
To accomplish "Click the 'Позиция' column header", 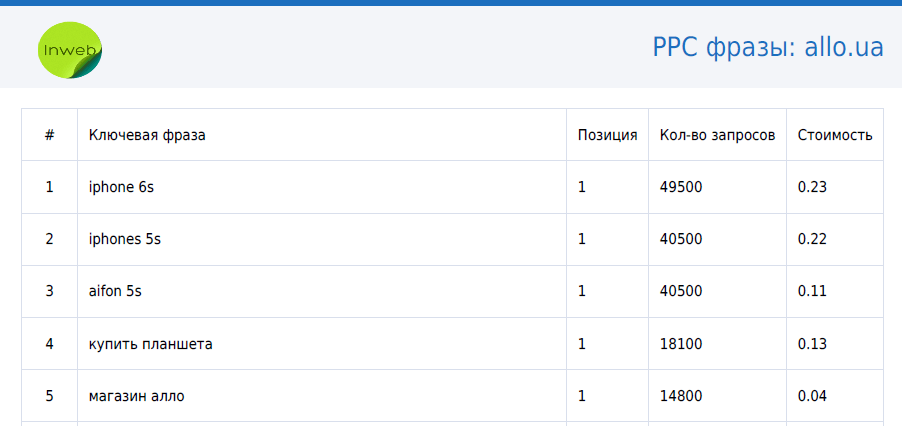I will click(x=607, y=135).
